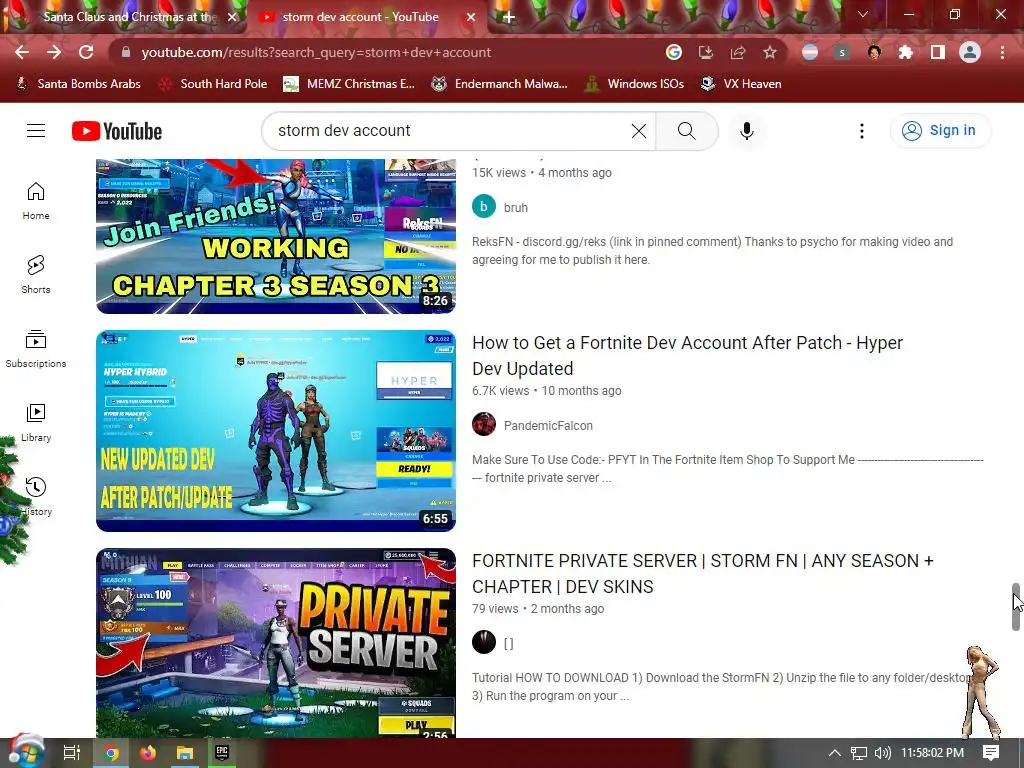Open the Chrome profile avatar

click(970, 52)
